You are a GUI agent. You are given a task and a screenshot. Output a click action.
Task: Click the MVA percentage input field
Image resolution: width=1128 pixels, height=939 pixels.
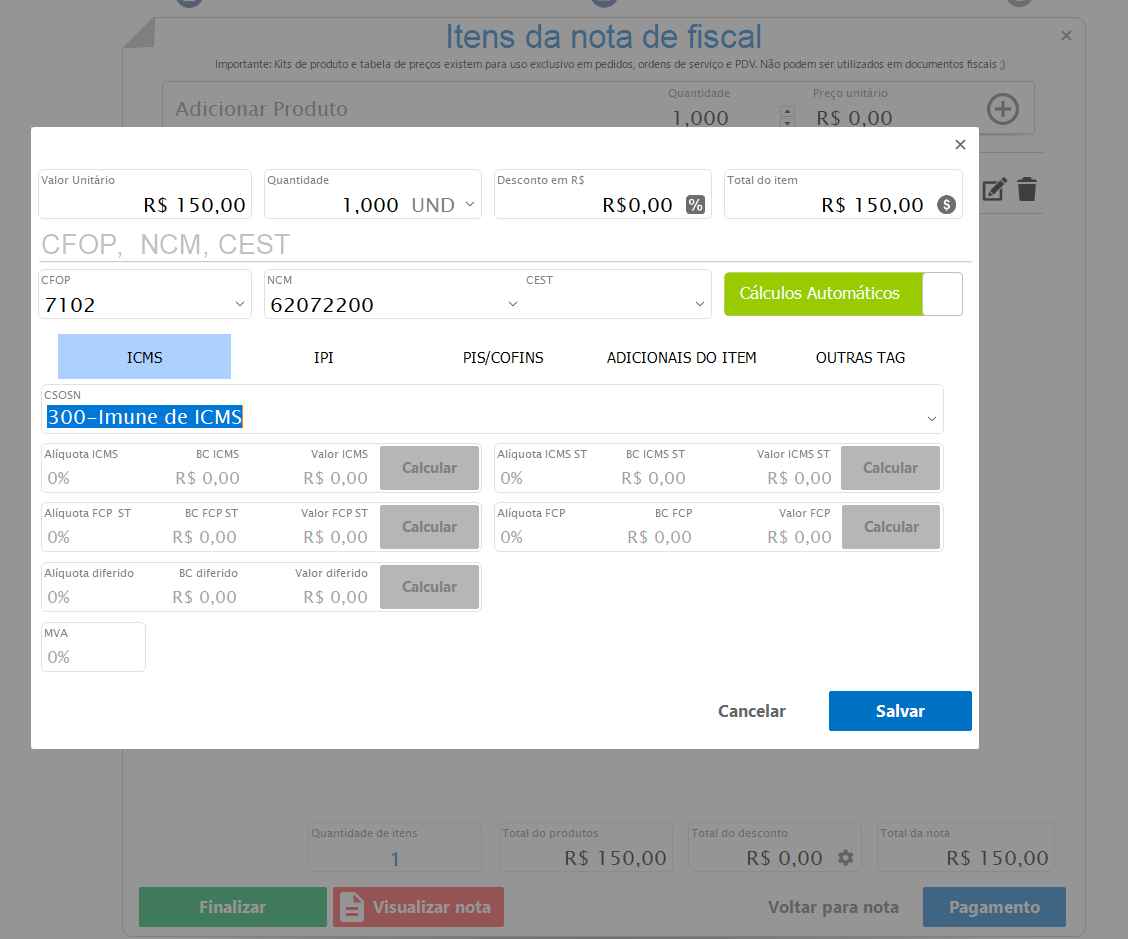pos(93,656)
